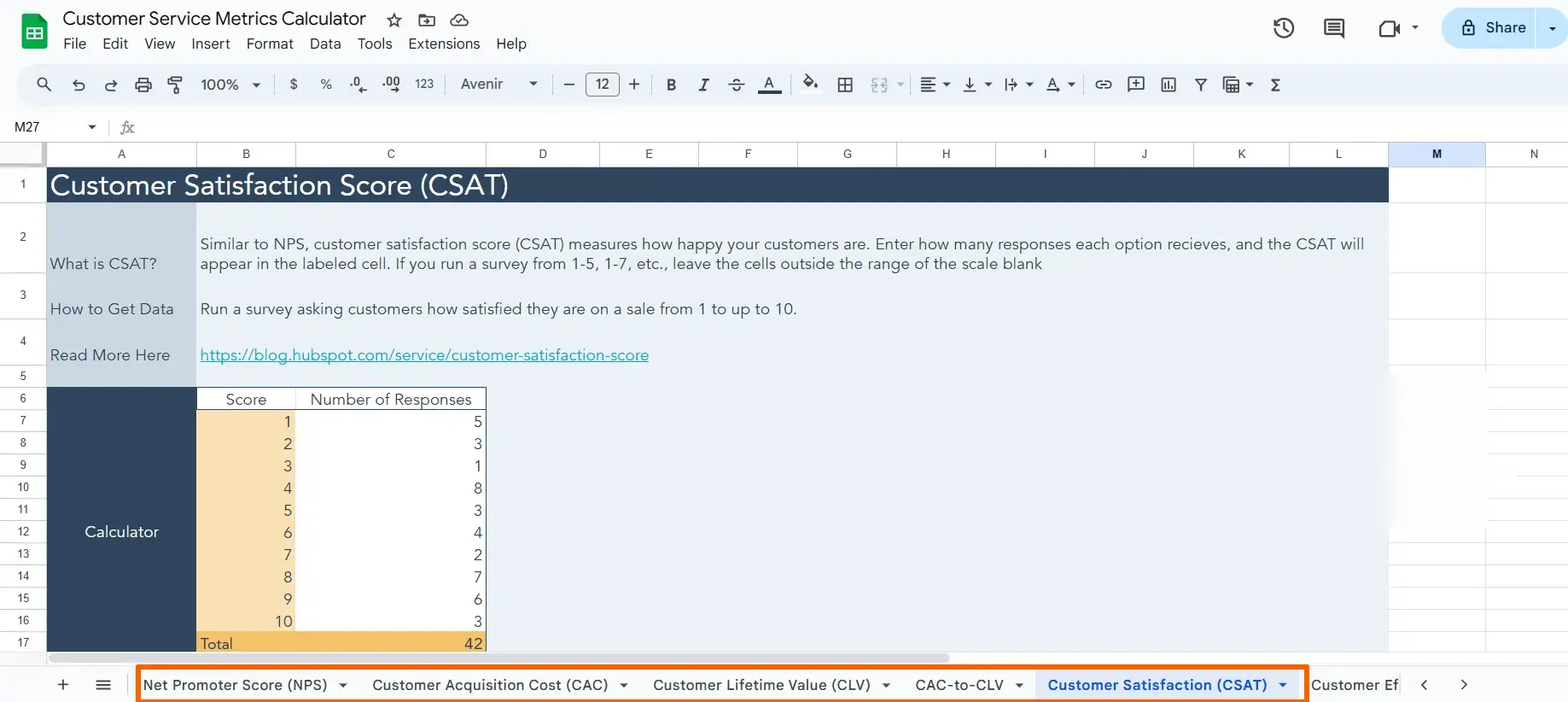Image resolution: width=1568 pixels, height=702 pixels.
Task: Open text wrapping dropdown
Action: 1019,85
